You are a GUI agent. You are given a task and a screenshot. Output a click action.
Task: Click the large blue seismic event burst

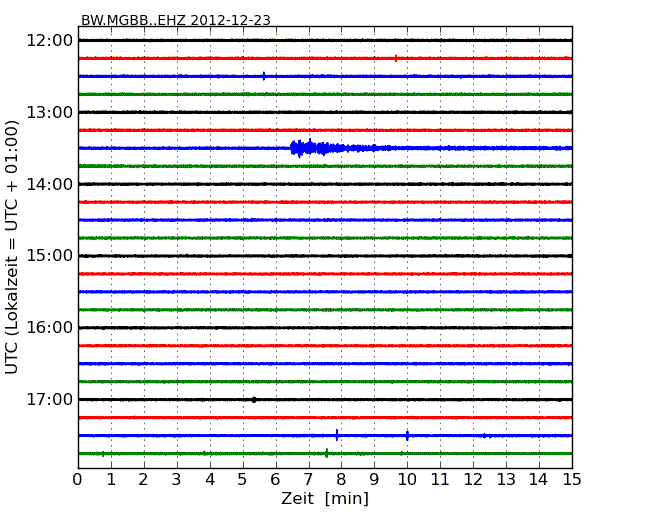pos(332,148)
